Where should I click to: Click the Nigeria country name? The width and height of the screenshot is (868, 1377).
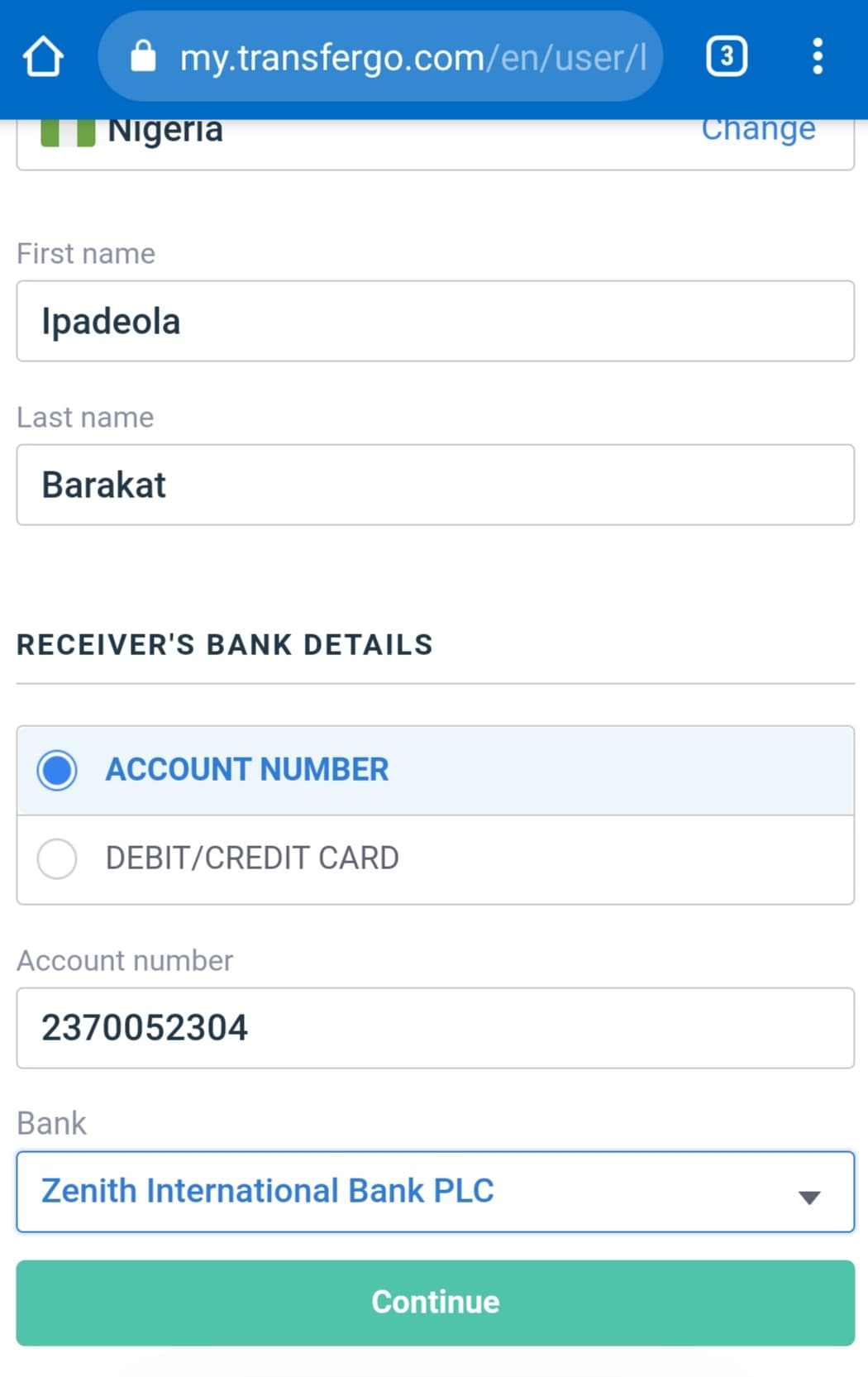click(165, 131)
